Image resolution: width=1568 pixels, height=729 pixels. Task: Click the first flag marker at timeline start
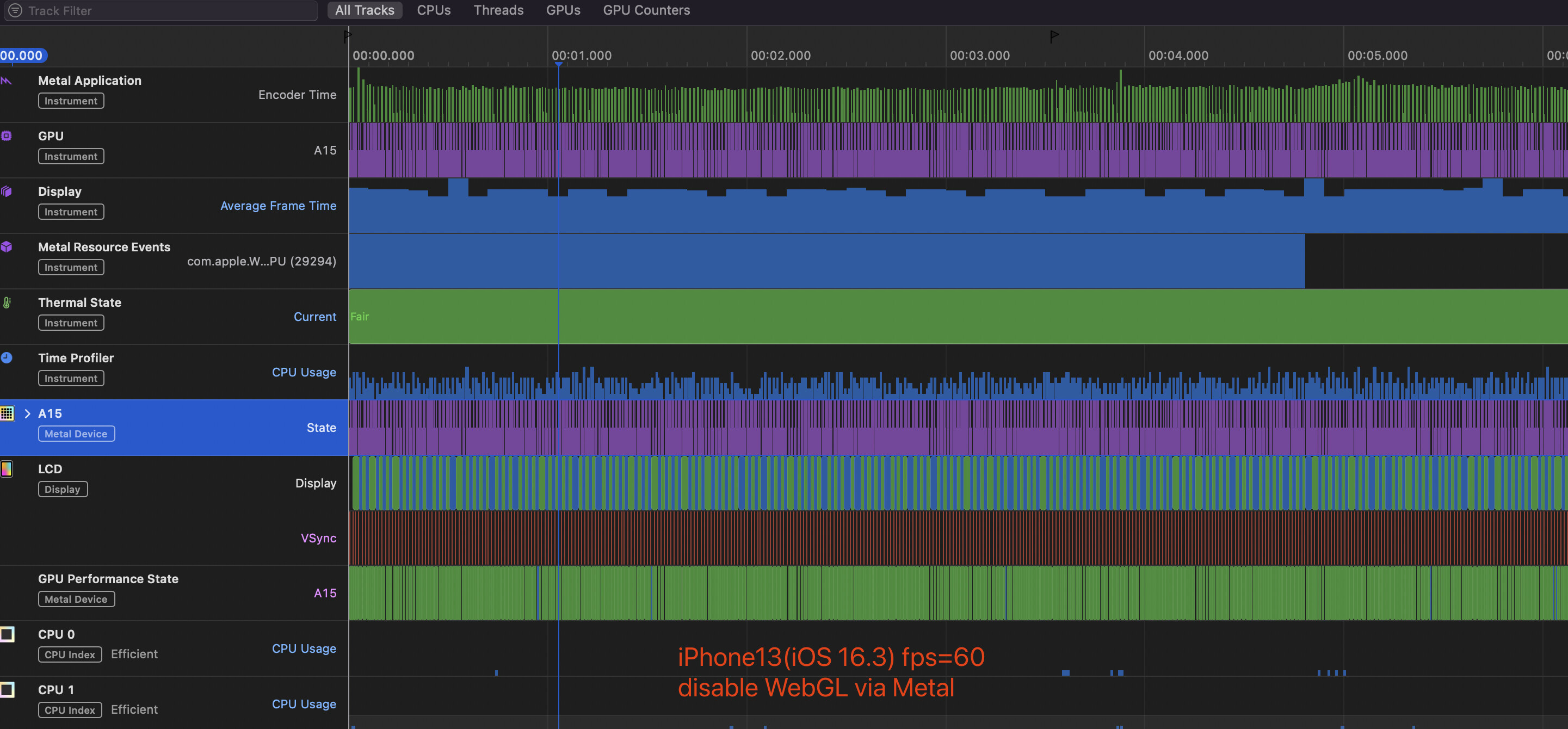(348, 36)
